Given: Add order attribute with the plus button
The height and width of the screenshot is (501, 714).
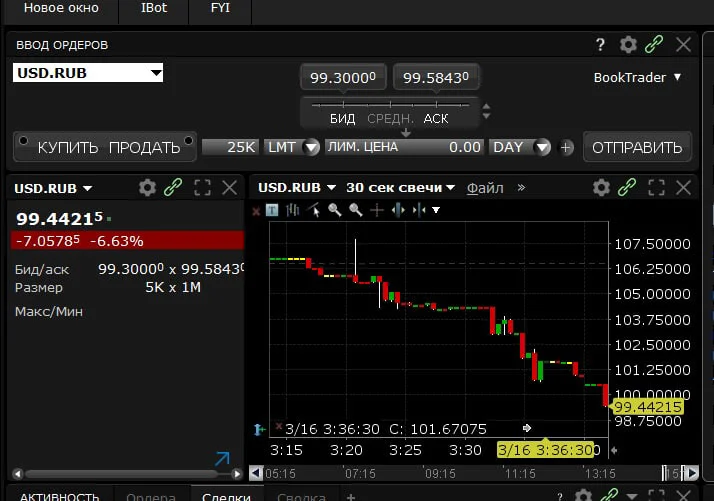Looking at the screenshot, I should 566,148.
